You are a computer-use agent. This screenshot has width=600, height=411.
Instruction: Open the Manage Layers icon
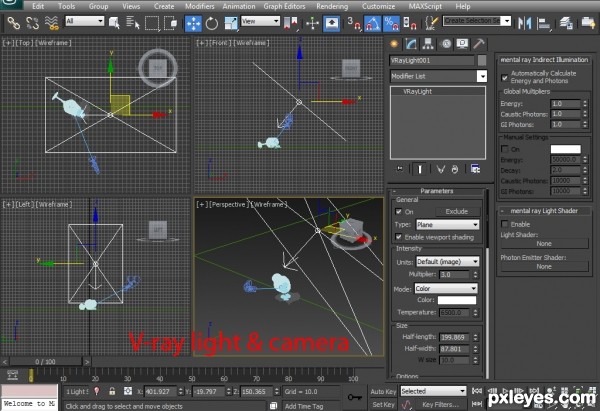click(x=566, y=23)
